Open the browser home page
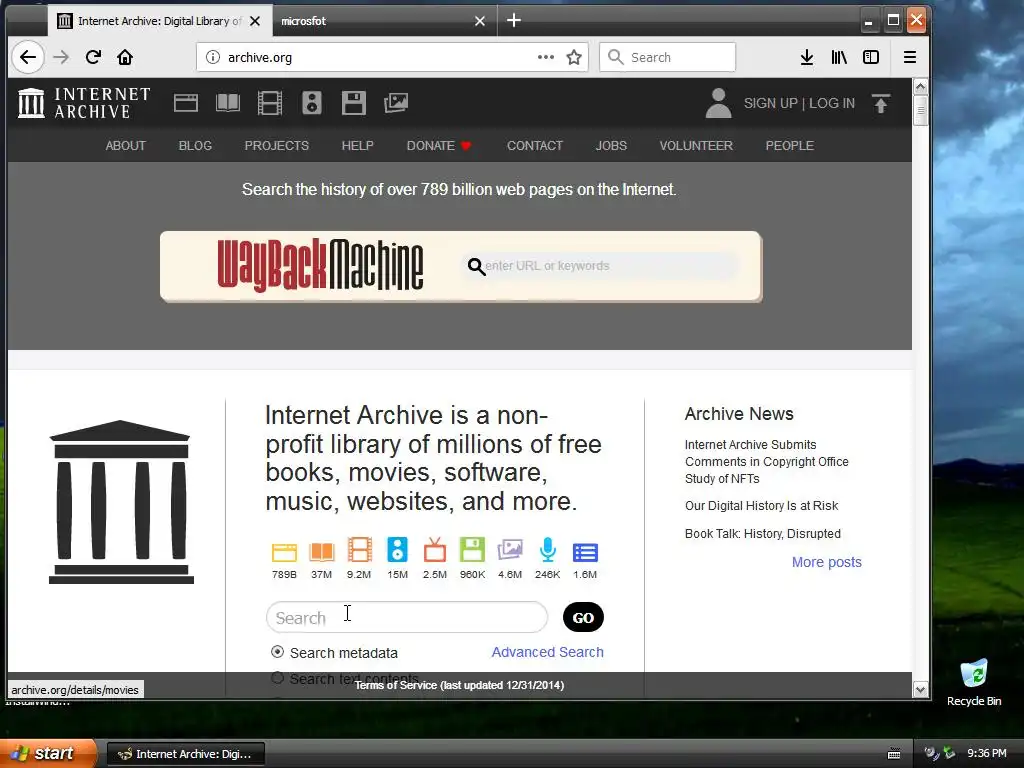This screenshot has width=1024, height=768. click(125, 57)
